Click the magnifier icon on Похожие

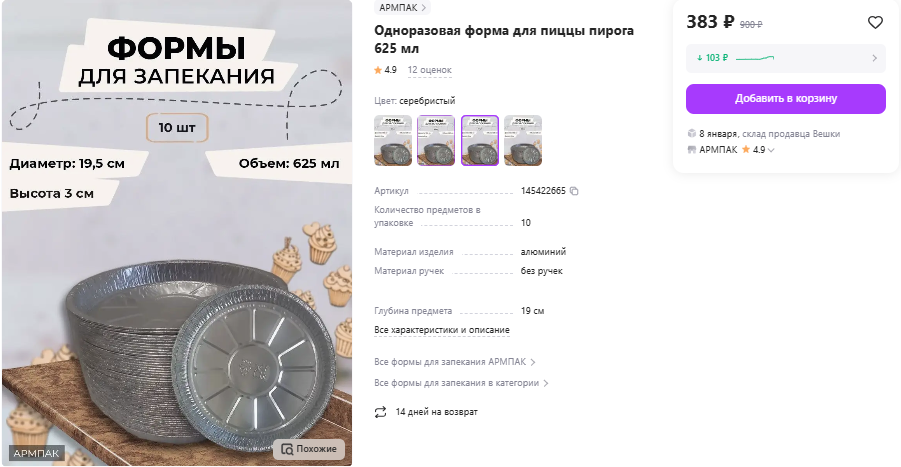[x=287, y=449]
